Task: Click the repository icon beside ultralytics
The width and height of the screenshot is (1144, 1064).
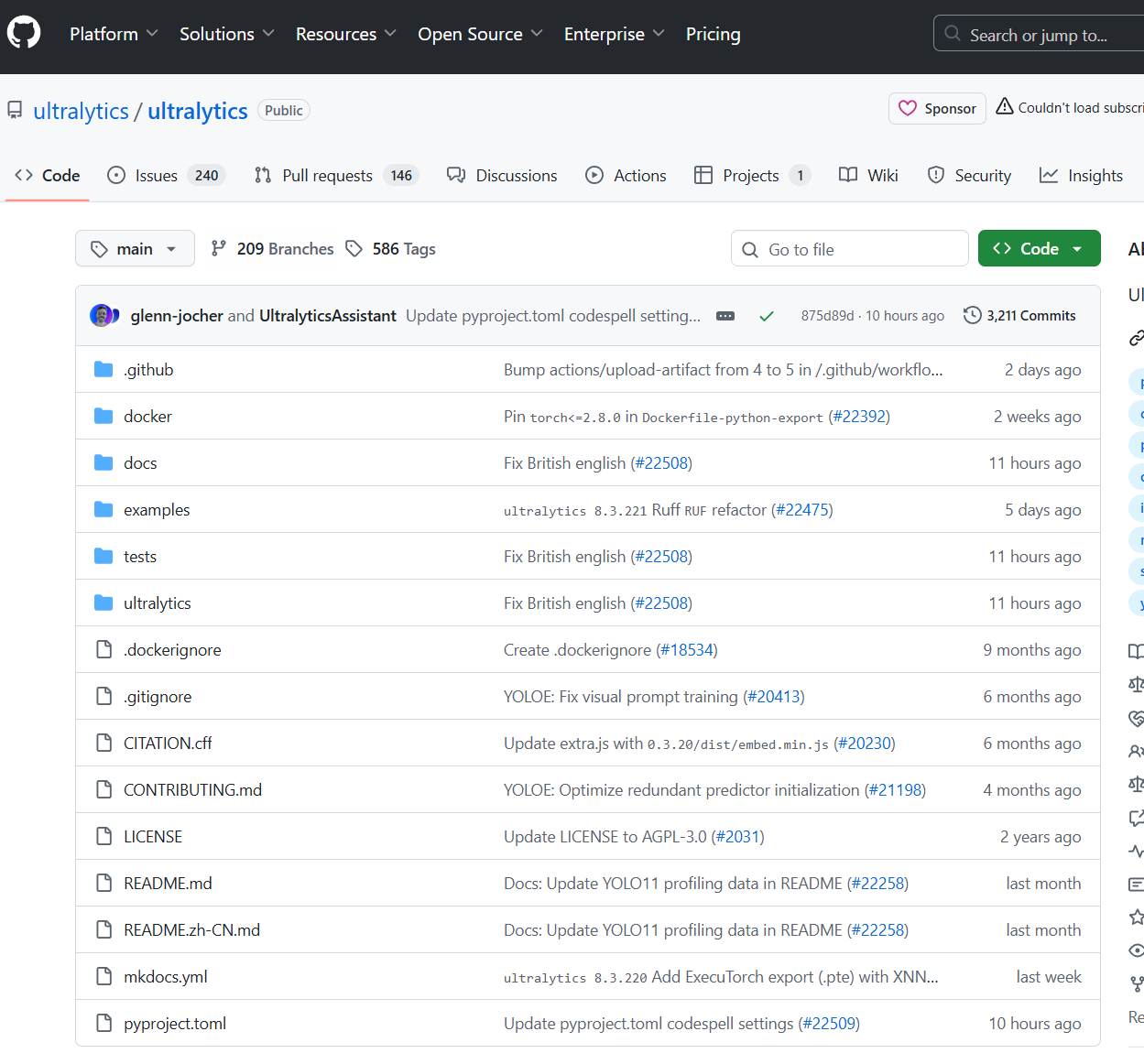Action: [15, 110]
